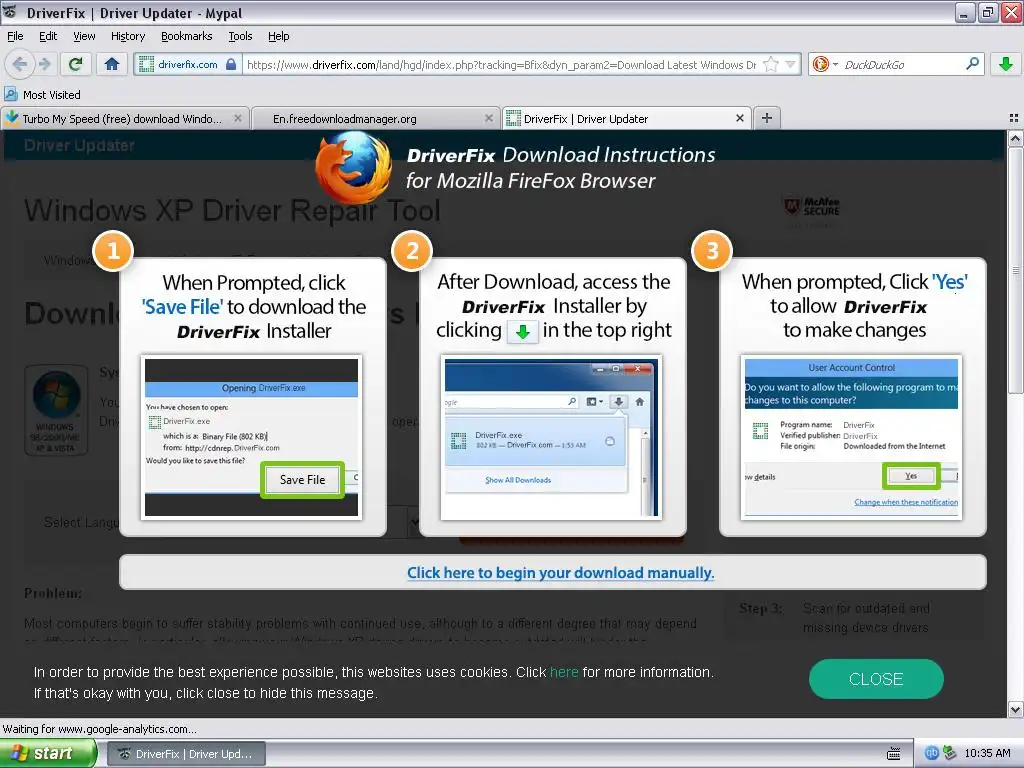Image resolution: width=1024 pixels, height=768 pixels.
Task: Follow the 'here' cookie information link
Action: tap(564, 672)
